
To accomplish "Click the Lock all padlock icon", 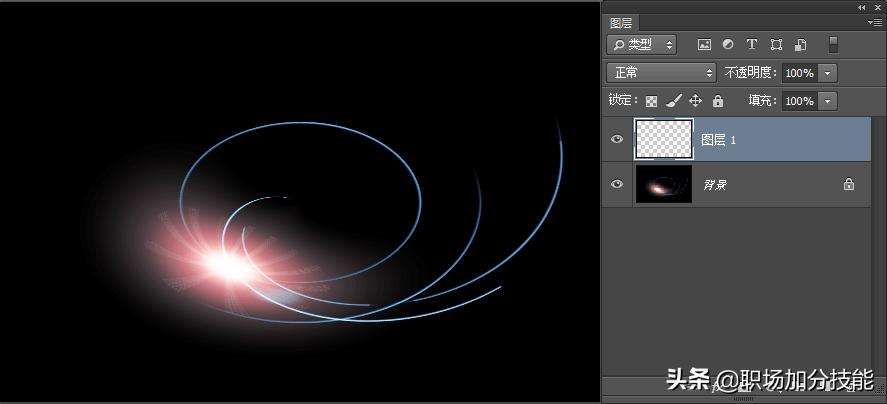I will pyautogui.click(x=718, y=101).
